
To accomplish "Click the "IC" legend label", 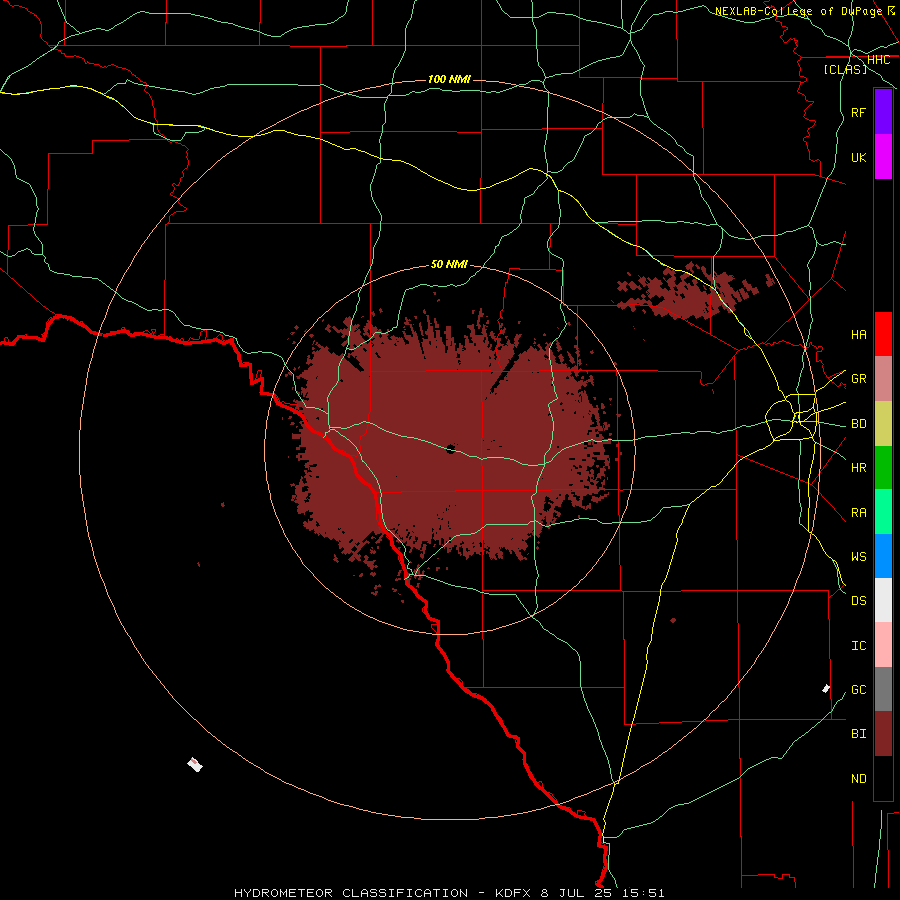I will pos(858,646).
